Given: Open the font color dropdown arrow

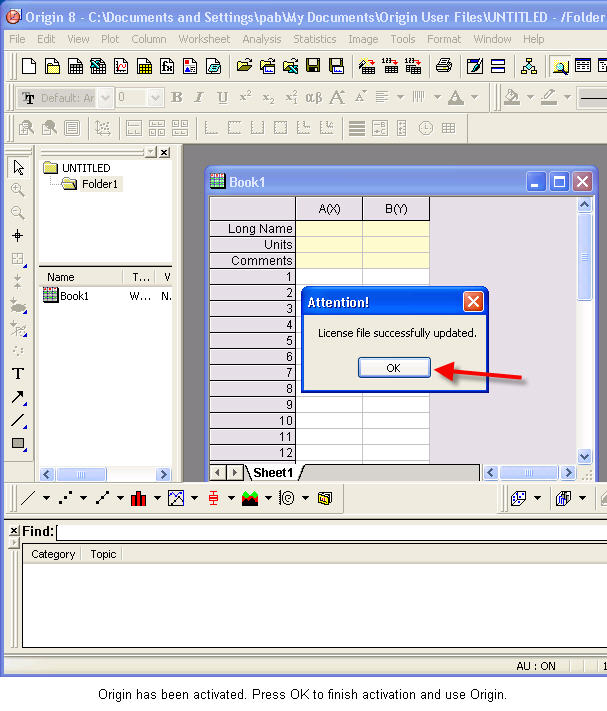Looking at the screenshot, I should (474, 97).
